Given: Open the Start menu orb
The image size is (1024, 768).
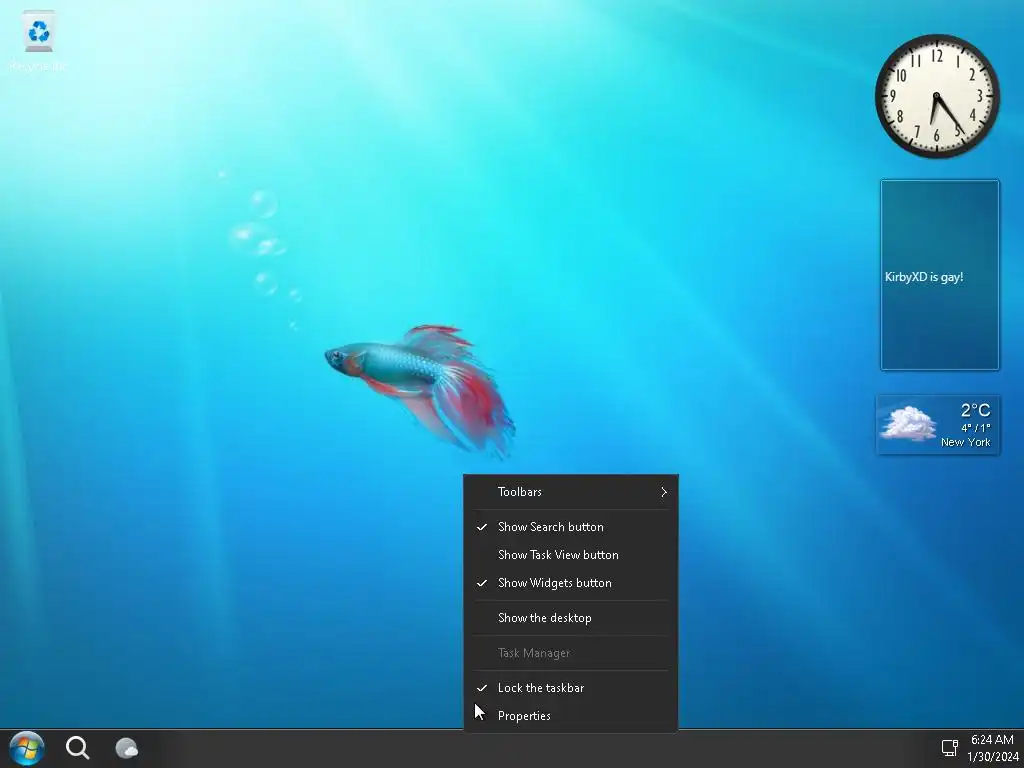Looking at the screenshot, I should (x=27, y=748).
